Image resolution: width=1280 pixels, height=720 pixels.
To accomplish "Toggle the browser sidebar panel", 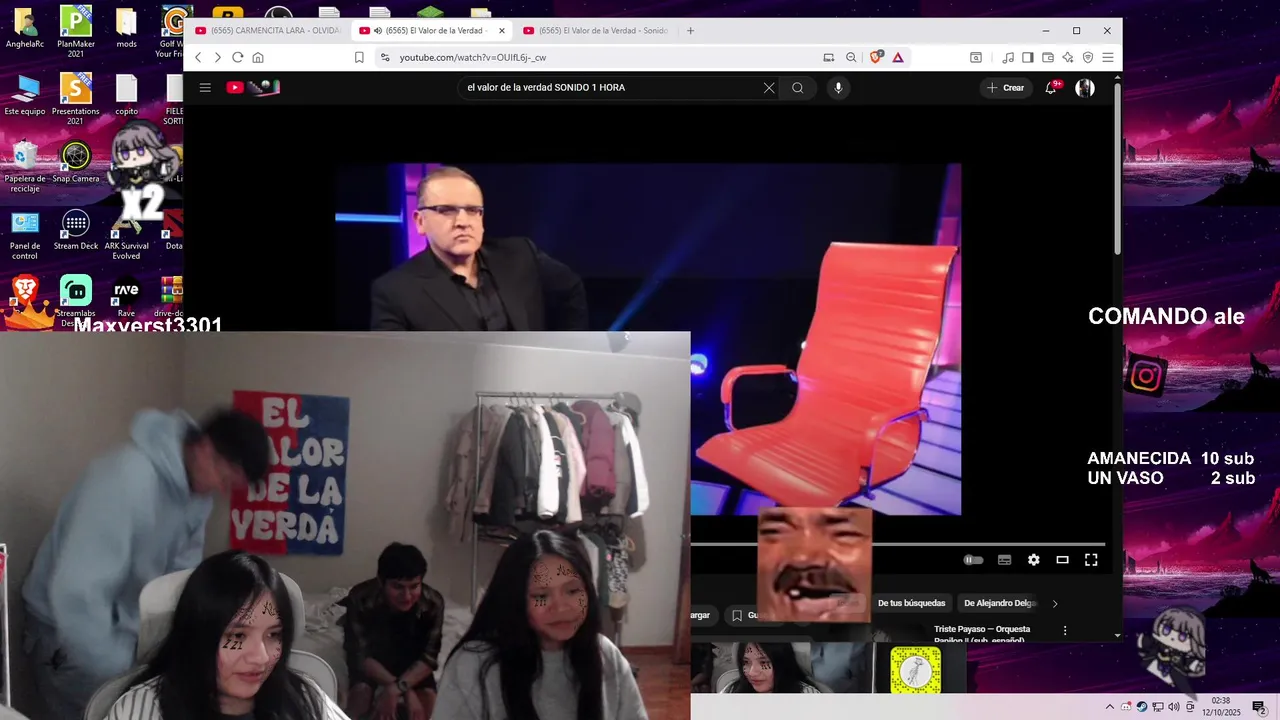I will pyautogui.click(x=1027, y=58).
